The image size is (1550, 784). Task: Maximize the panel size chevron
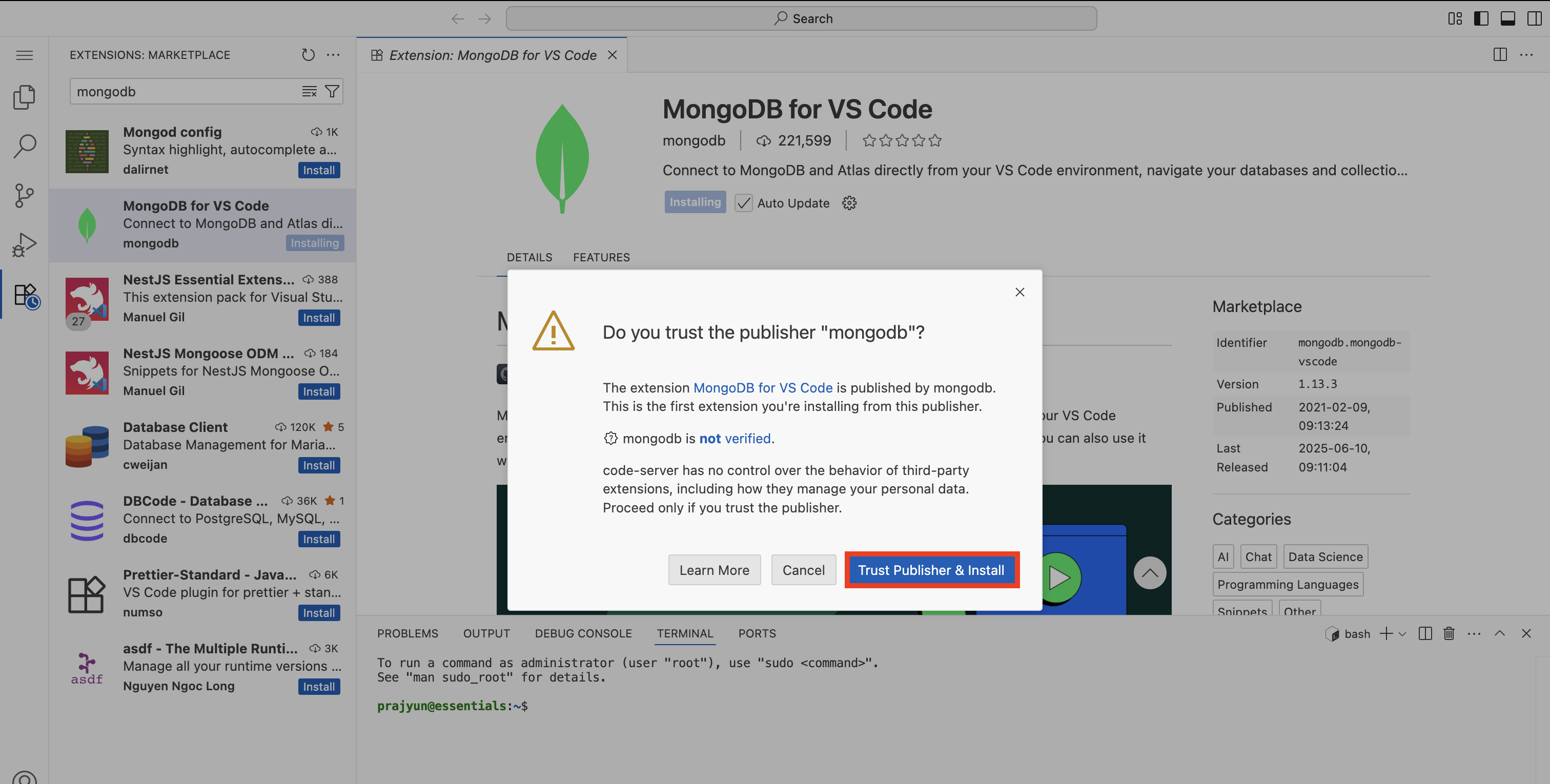point(1499,633)
